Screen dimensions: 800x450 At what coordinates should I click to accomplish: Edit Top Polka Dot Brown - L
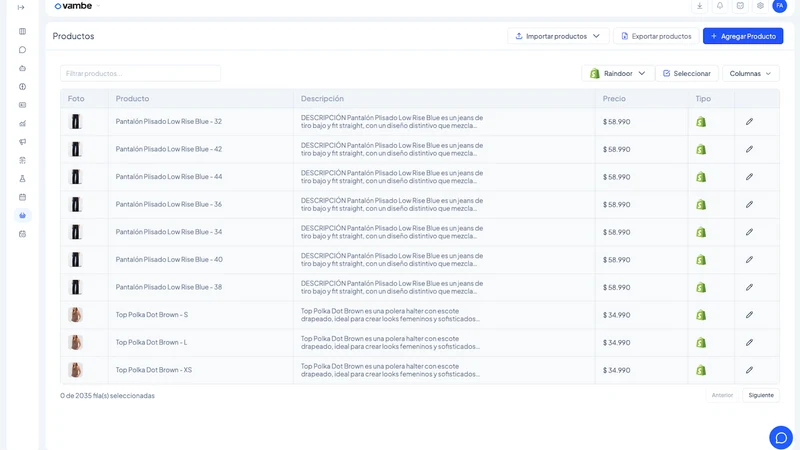pyautogui.click(x=749, y=342)
